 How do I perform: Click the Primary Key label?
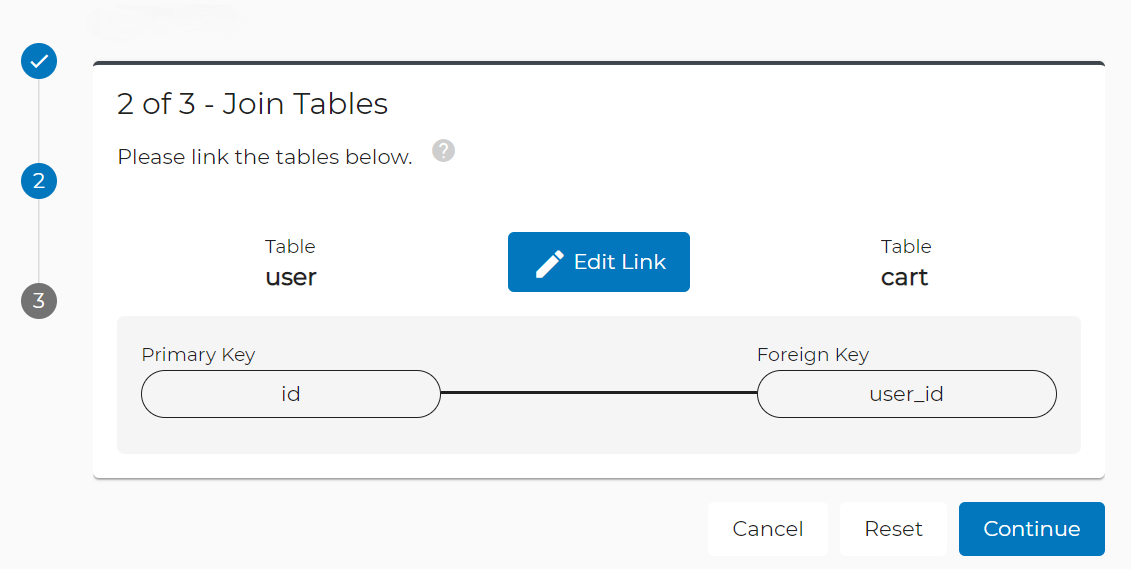pos(198,355)
